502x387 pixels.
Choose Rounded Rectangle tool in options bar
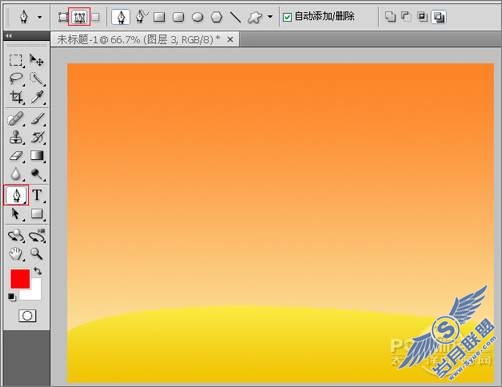click(178, 17)
